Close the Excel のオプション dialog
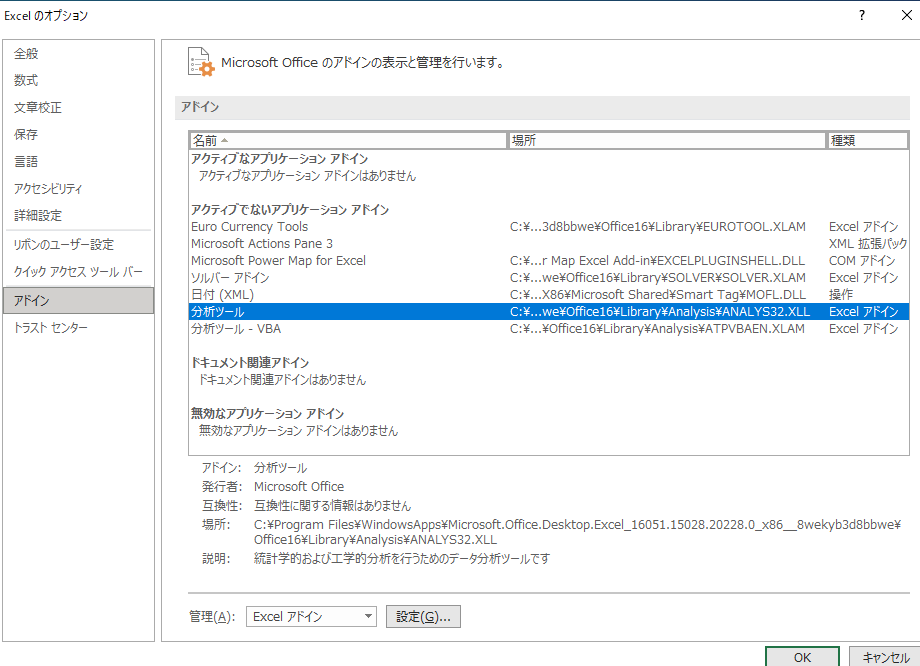920x666 pixels. coord(907,15)
